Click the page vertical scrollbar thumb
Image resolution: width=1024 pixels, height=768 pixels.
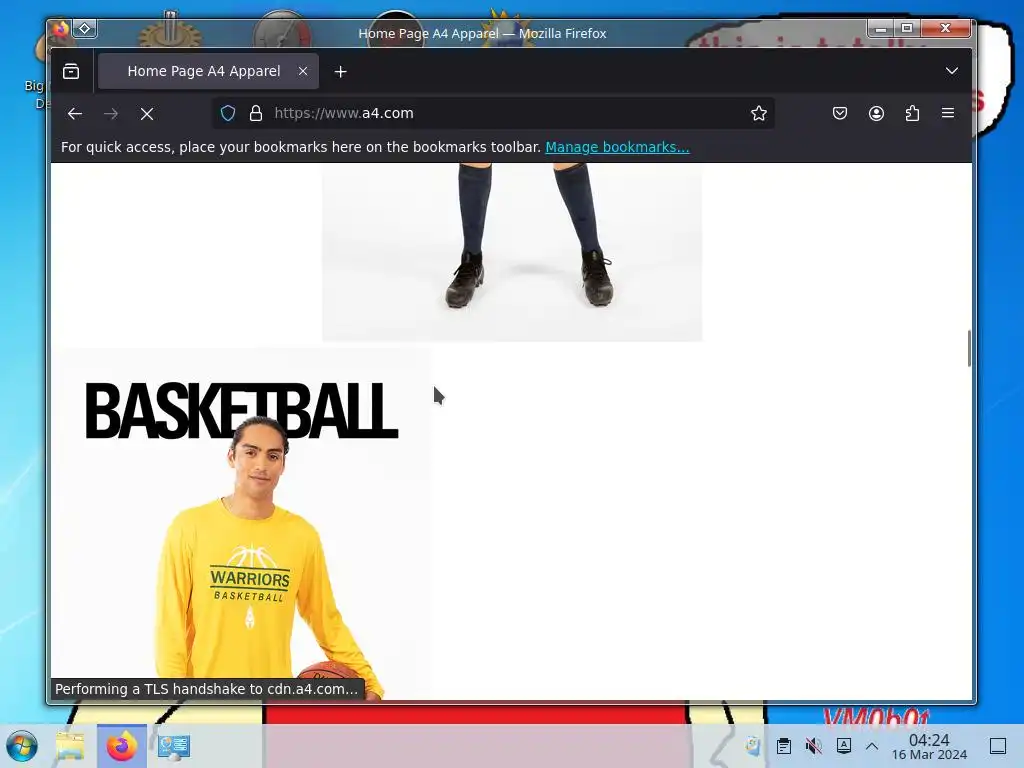coord(969,349)
